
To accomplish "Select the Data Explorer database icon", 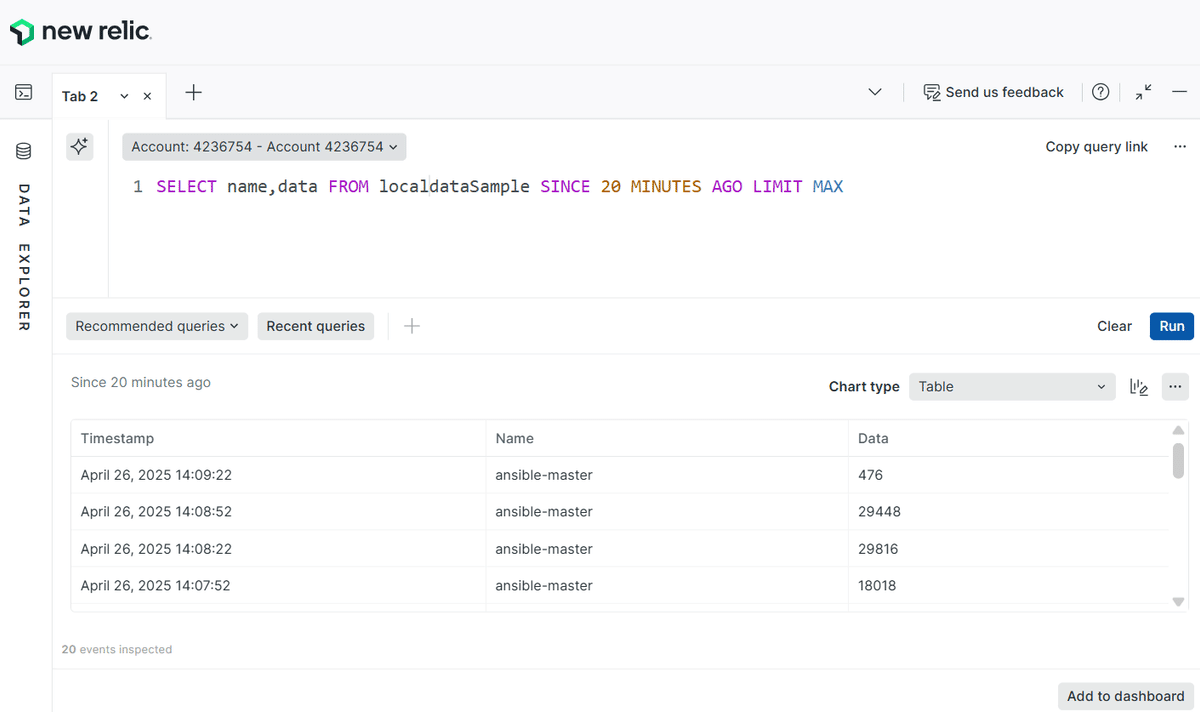I will click(x=23, y=150).
